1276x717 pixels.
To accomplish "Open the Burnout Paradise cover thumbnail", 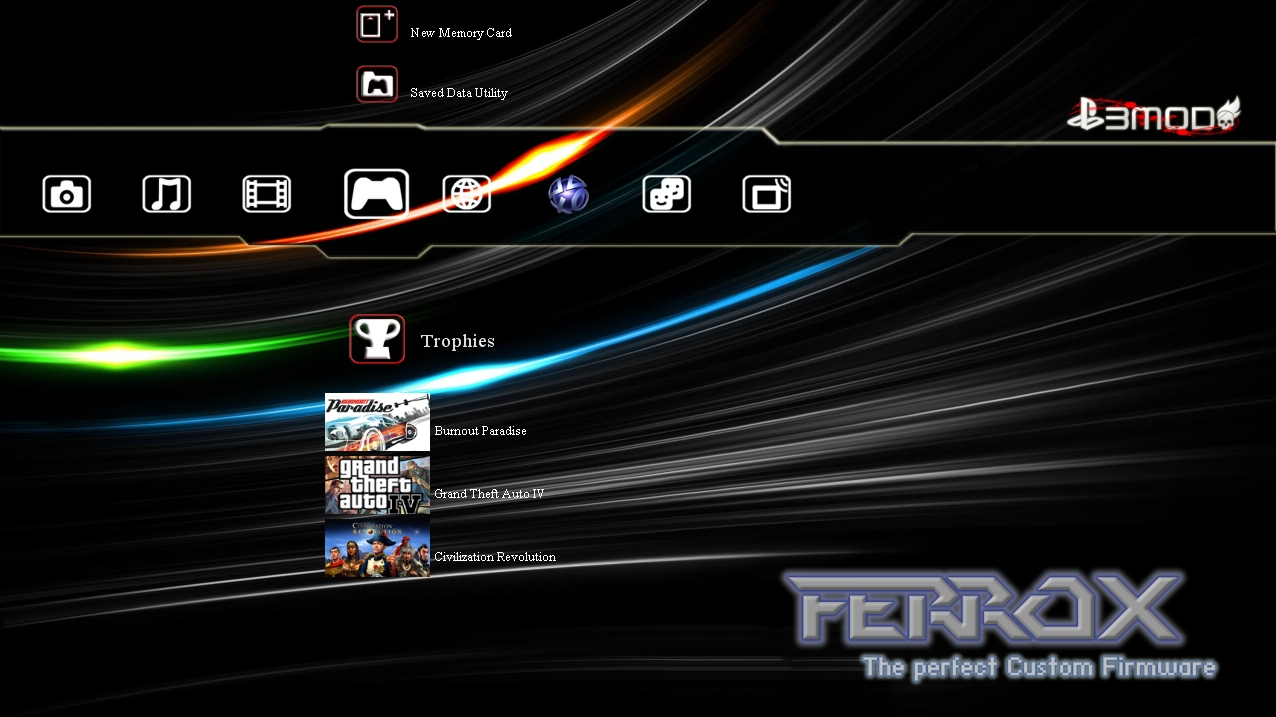I will tap(377, 422).
